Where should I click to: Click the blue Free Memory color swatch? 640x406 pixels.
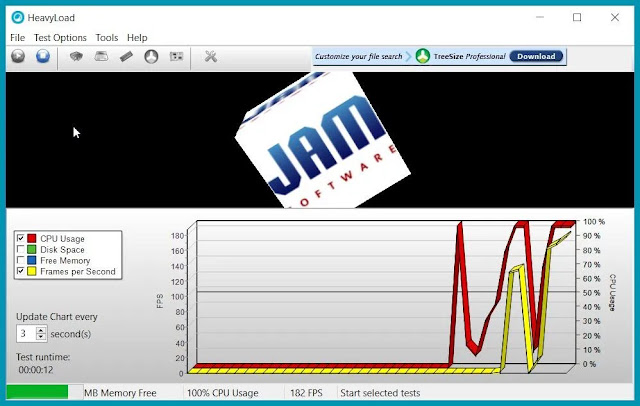click(x=31, y=260)
